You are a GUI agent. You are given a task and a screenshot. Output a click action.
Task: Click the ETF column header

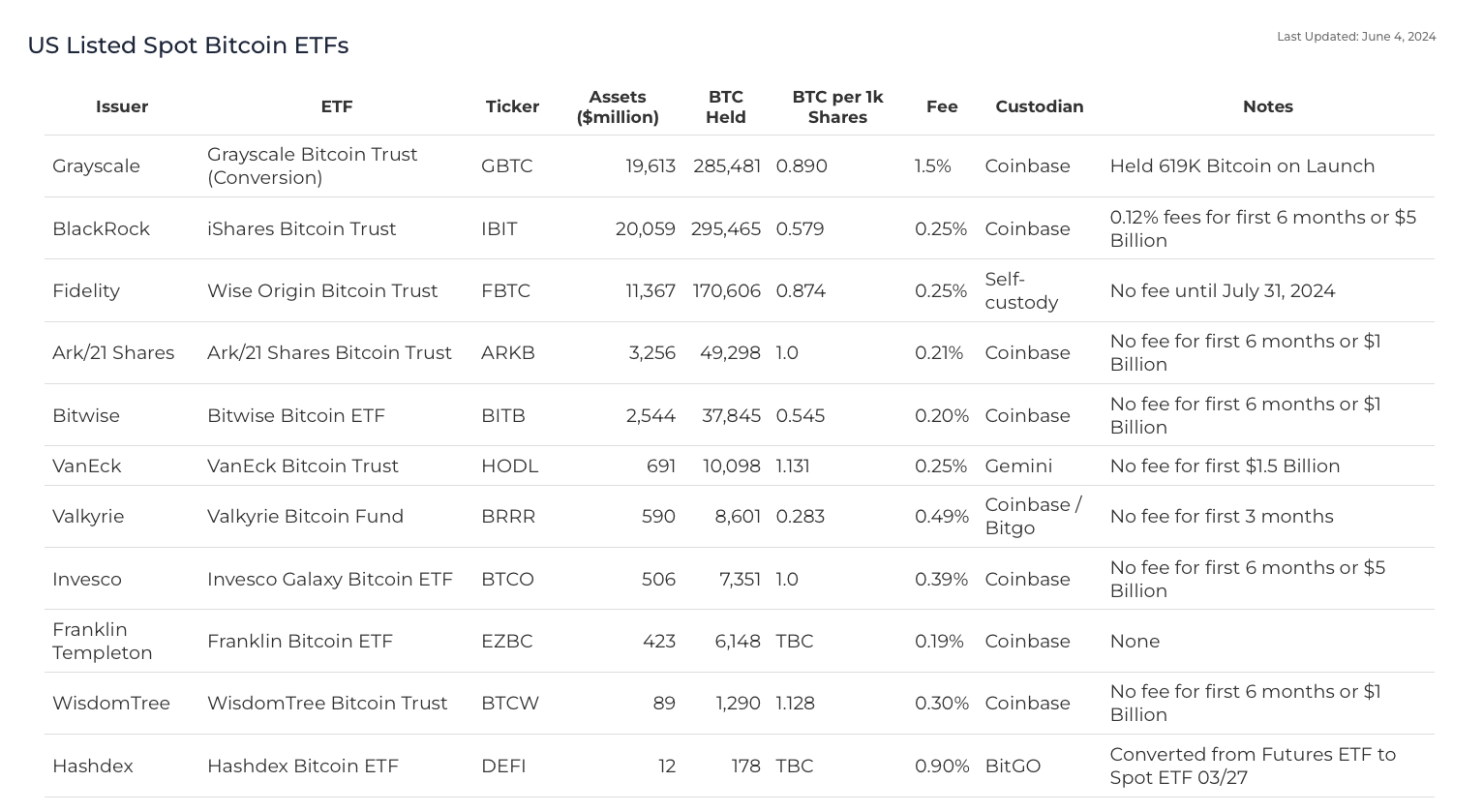337,106
